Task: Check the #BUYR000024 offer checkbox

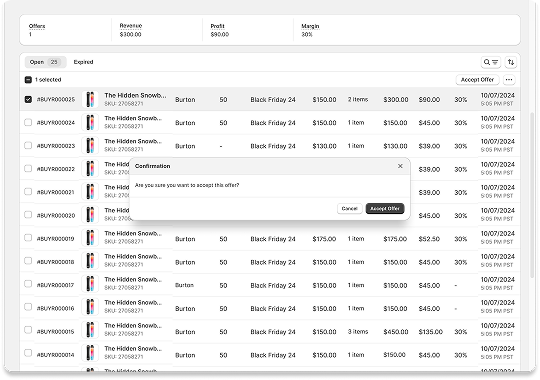Action: click(28, 122)
